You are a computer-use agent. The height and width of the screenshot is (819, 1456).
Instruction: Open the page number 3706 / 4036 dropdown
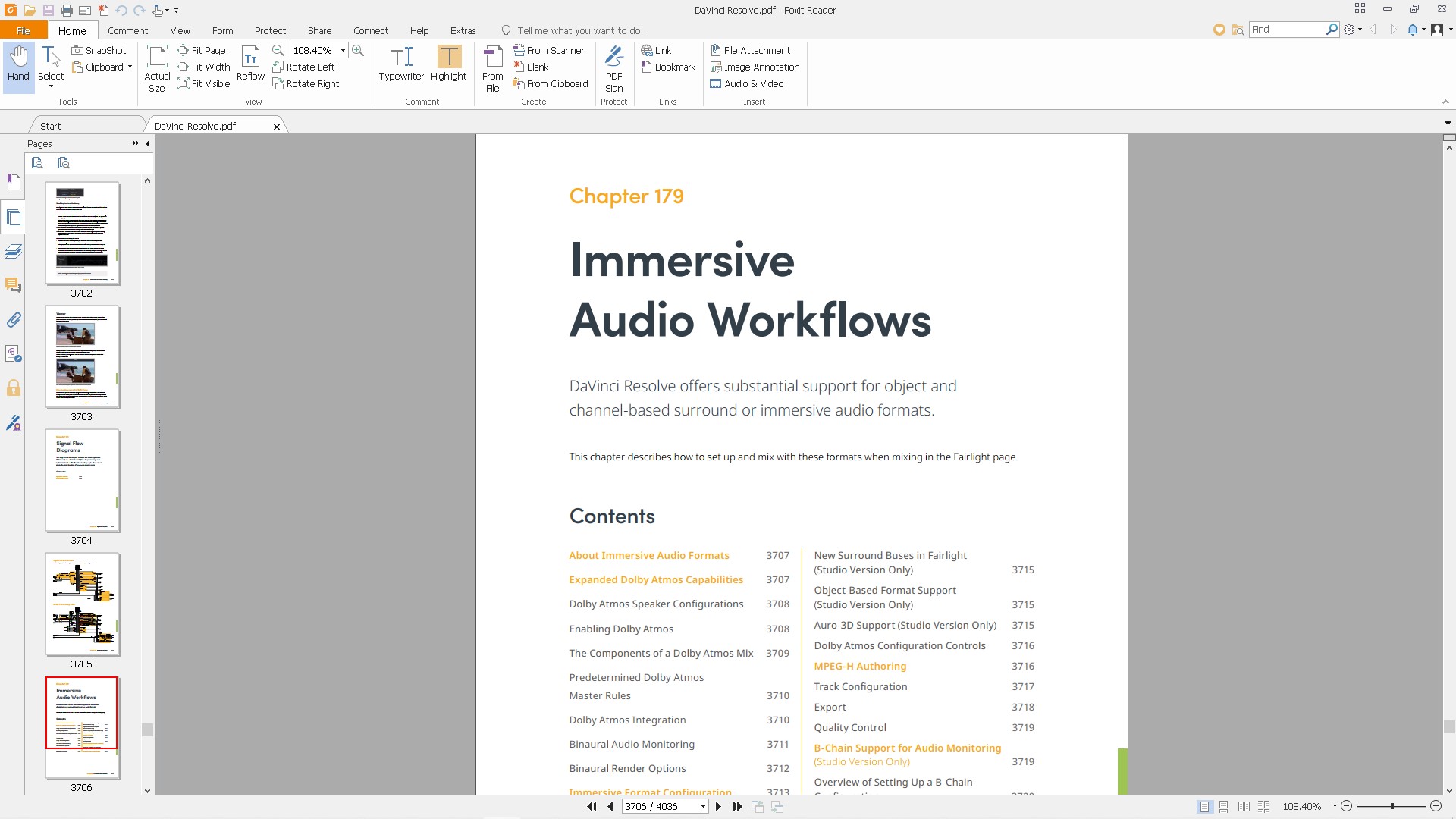point(703,807)
